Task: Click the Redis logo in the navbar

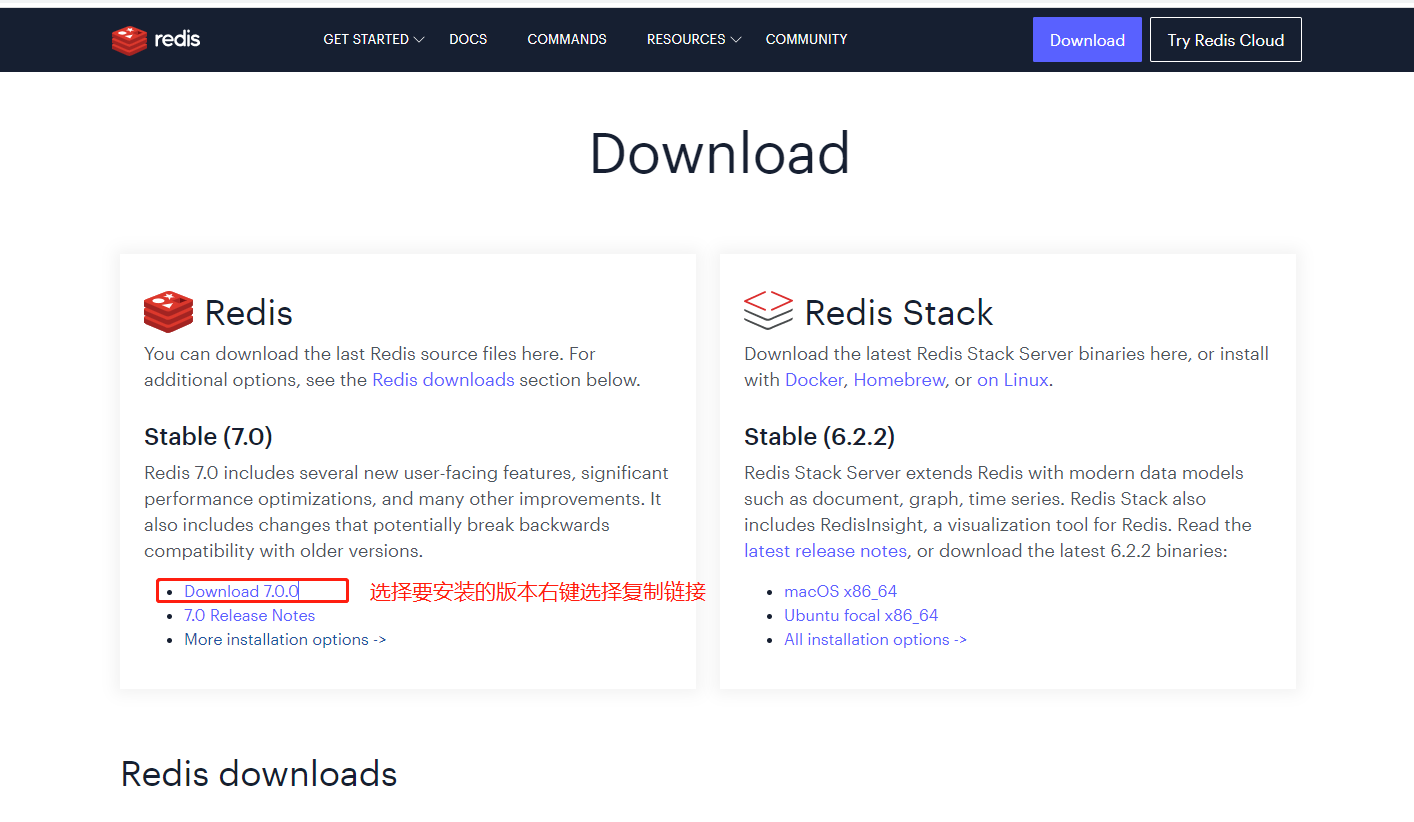Action: coord(156,40)
